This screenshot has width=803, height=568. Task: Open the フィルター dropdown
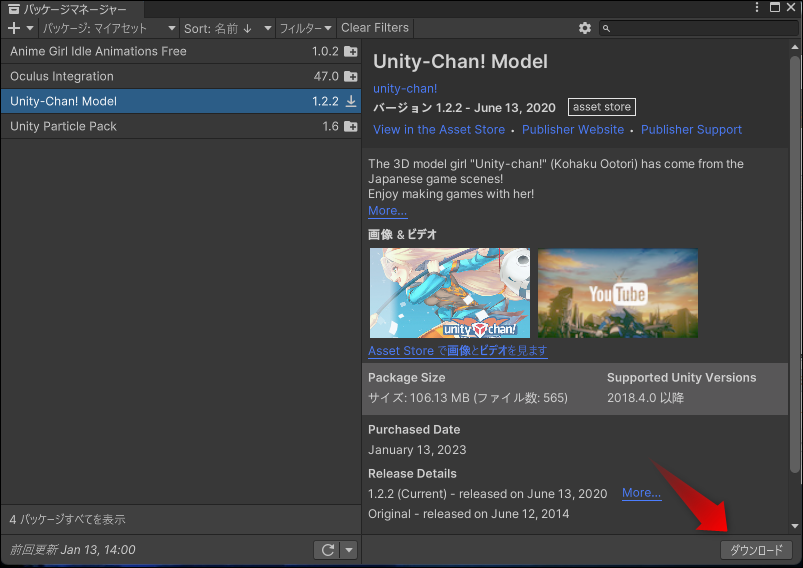[x=306, y=28]
